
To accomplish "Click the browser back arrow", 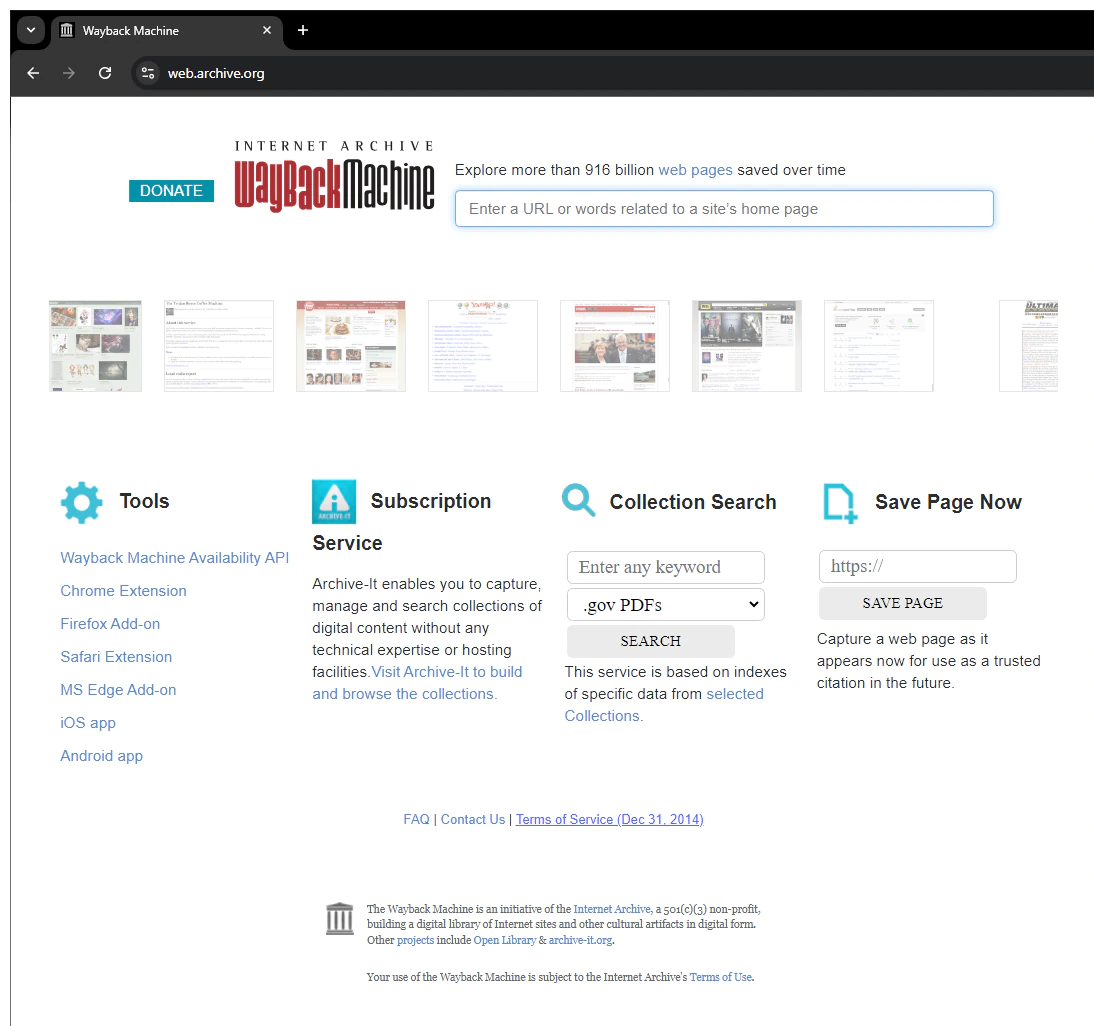I will click(33, 73).
